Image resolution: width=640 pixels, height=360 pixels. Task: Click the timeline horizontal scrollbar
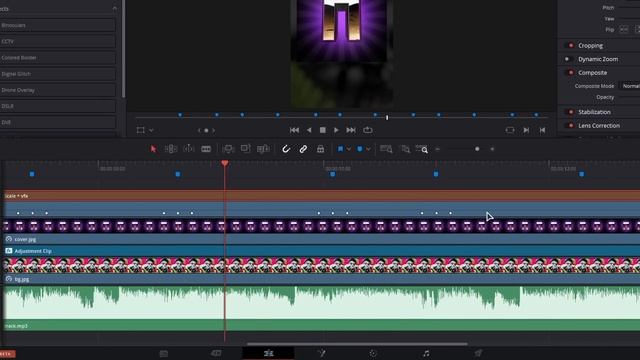click(x=357, y=344)
